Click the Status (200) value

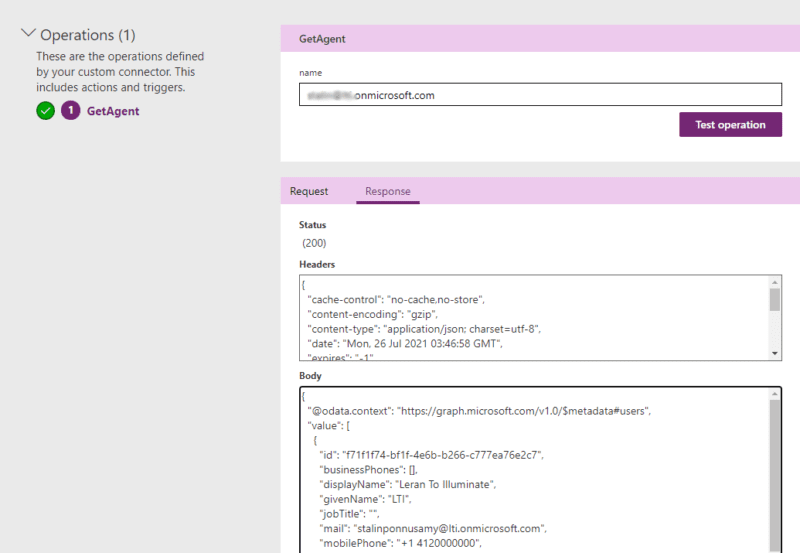pyautogui.click(x=315, y=243)
